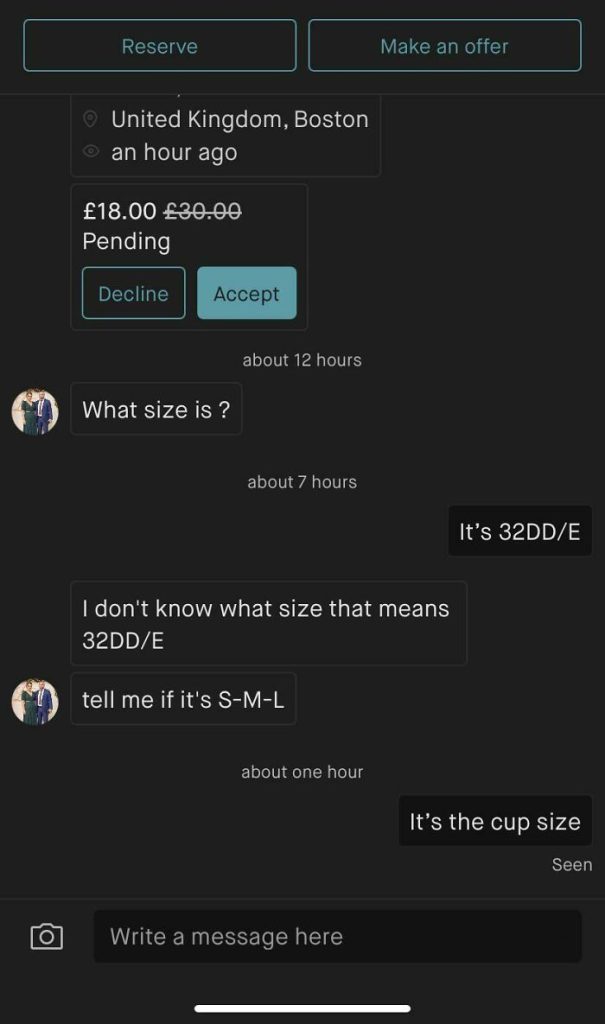Accept the £18.00 pending offer

tap(246, 293)
